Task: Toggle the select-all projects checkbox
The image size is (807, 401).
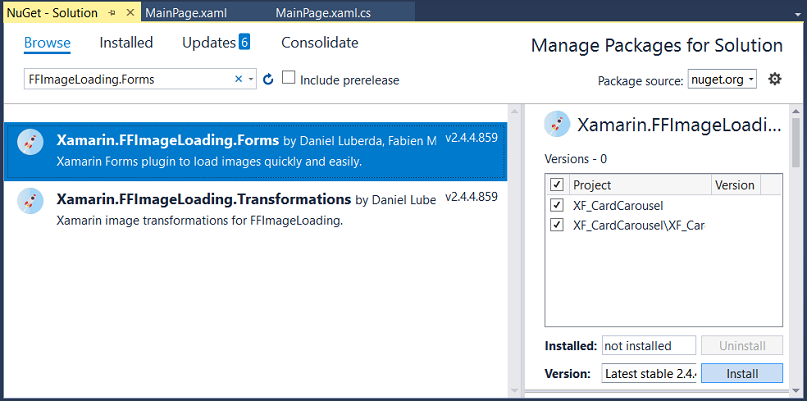Action: point(557,185)
